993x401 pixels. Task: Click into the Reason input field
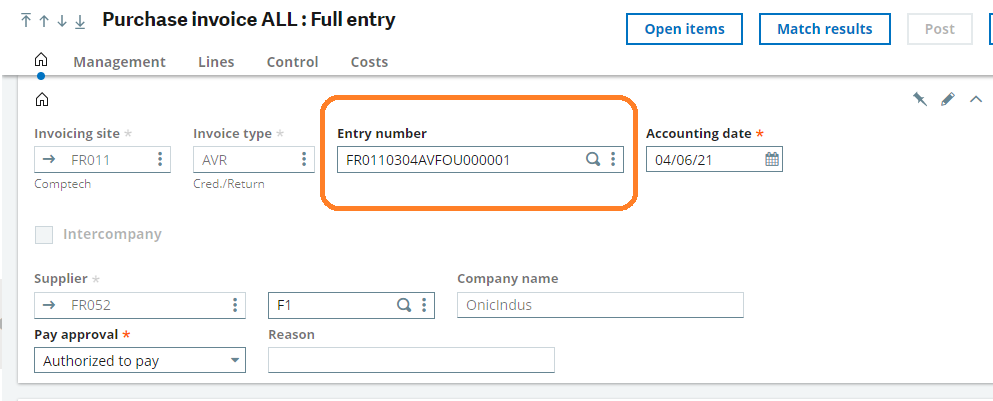coord(412,360)
